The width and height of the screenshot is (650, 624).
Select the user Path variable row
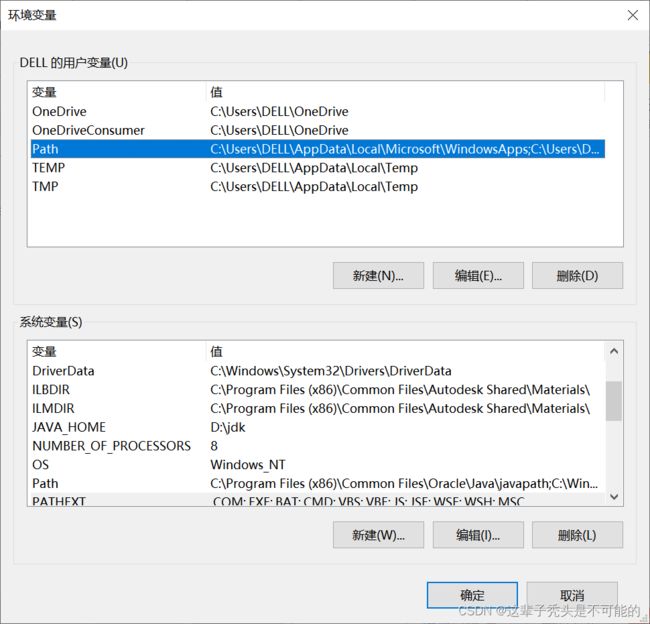coord(45,149)
